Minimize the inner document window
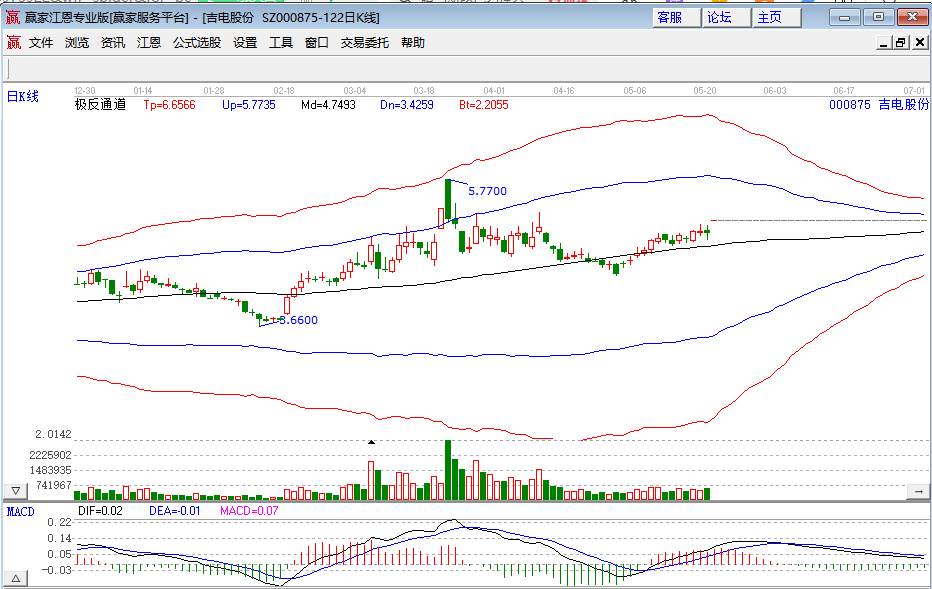This screenshot has width=932, height=589. tap(883, 42)
